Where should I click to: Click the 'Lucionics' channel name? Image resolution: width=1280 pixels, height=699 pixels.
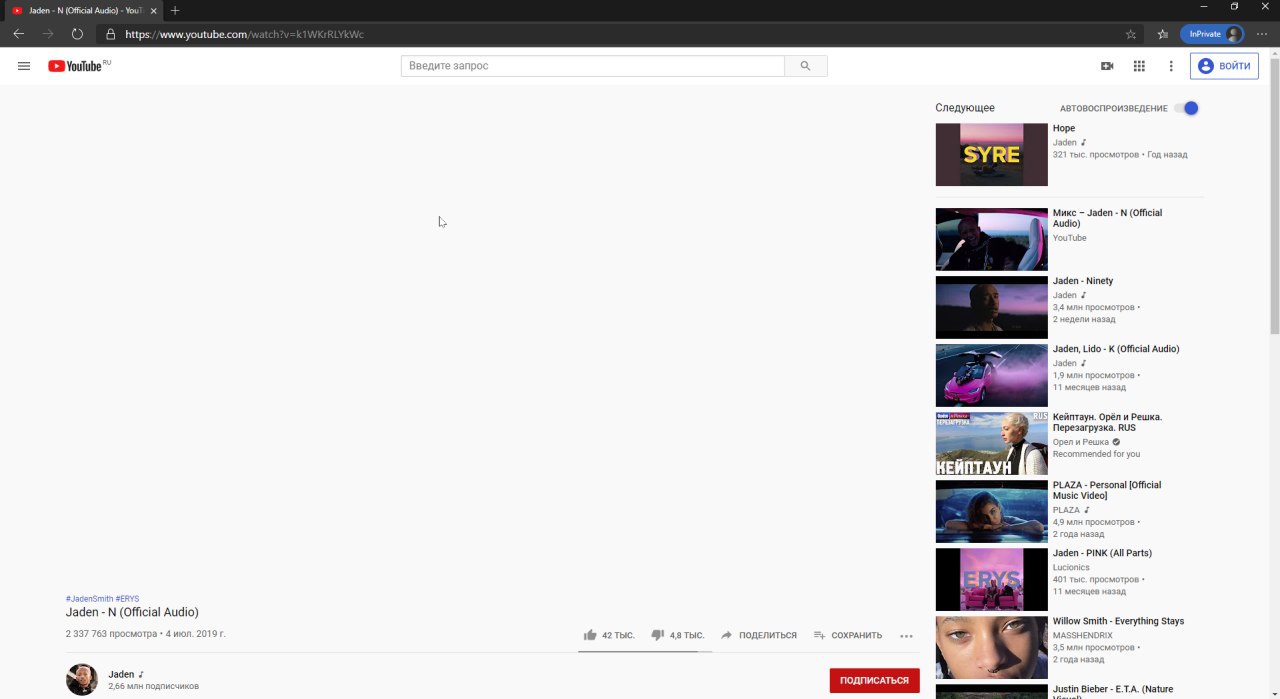[1071, 567]
